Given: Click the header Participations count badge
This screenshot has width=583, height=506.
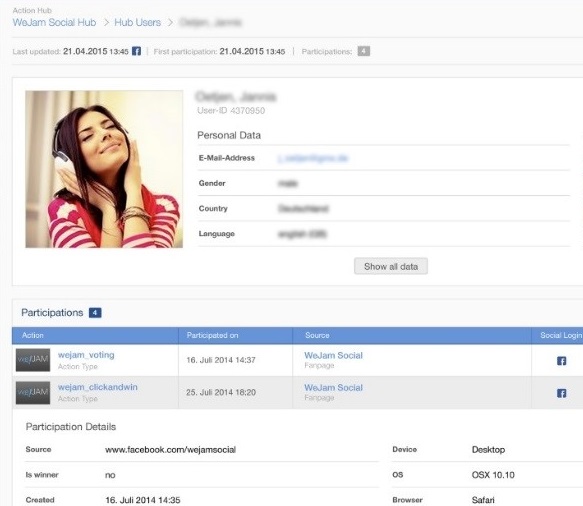Looking at the screenshot, I should pyautogui.click(x=364, y=51).
